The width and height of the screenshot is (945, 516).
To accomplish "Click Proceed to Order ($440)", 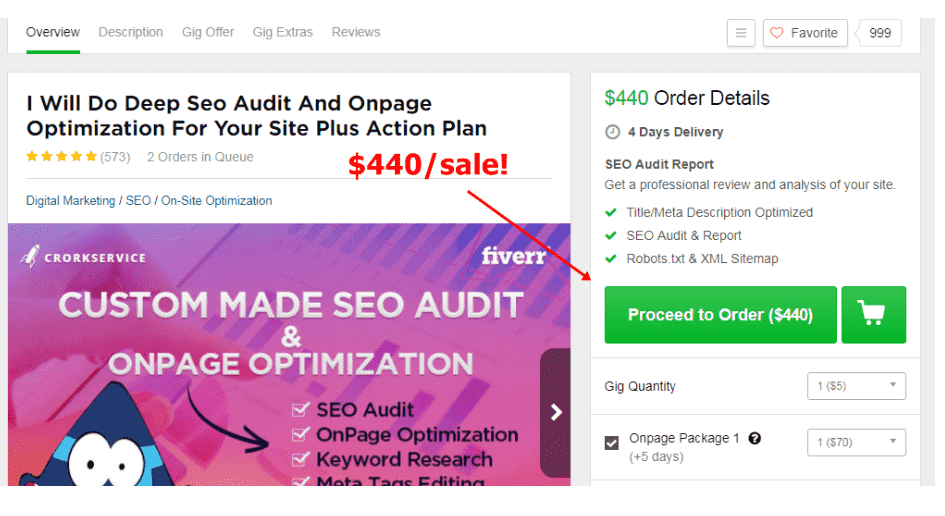I will 720,315.
